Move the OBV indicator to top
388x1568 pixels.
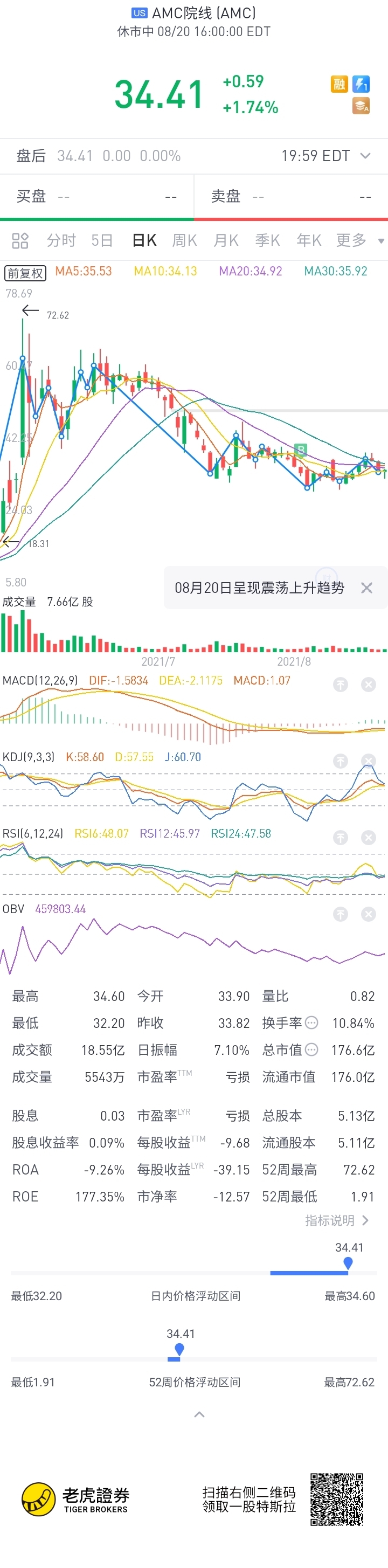click(341, 914)
